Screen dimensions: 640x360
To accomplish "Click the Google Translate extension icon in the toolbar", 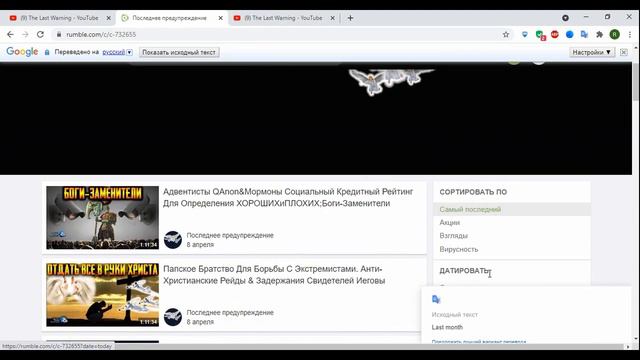I will (x=584, y=35).
